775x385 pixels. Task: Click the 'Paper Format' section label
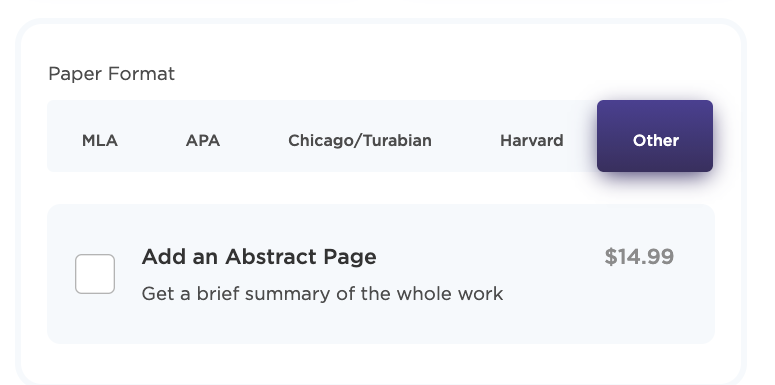[112, 74]
